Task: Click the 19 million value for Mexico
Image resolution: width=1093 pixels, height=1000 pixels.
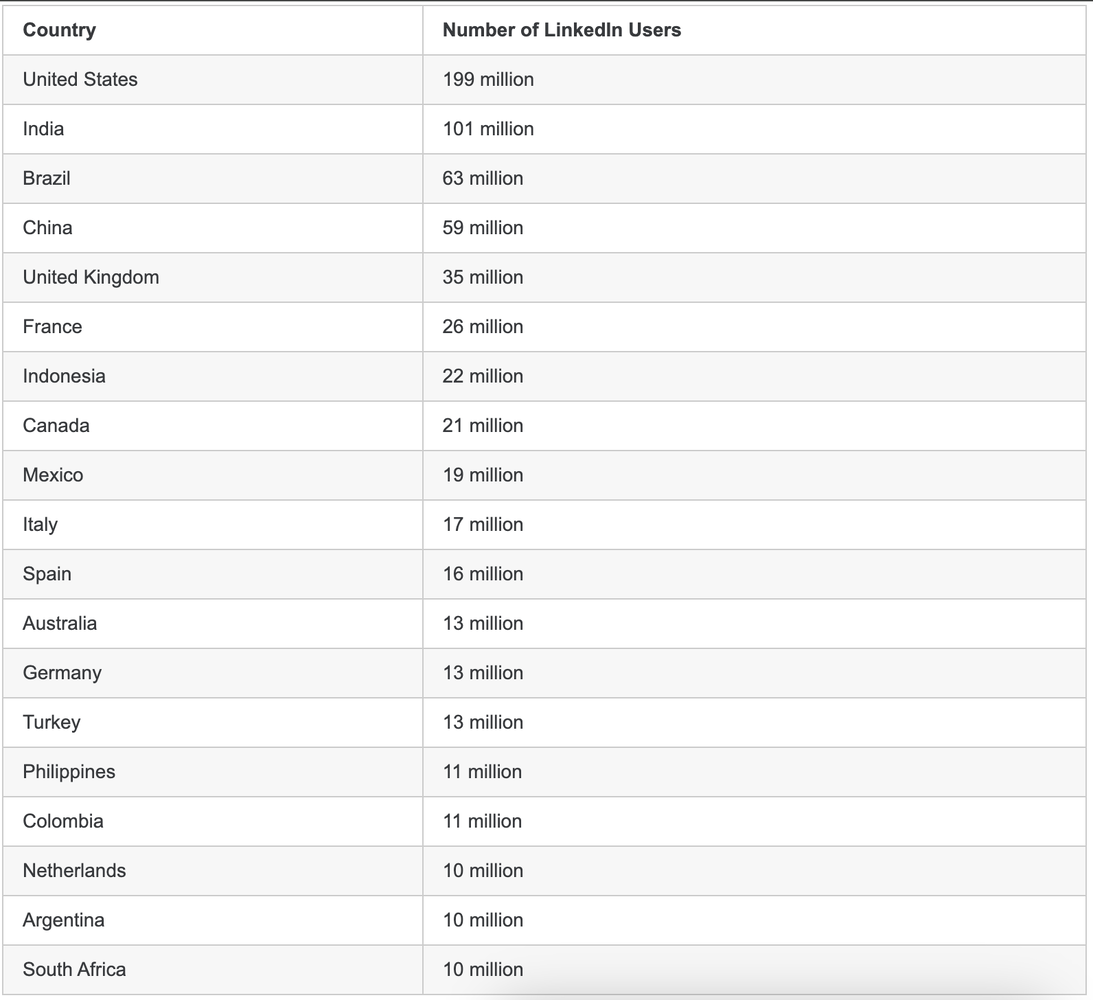Action: pos(483,475)
